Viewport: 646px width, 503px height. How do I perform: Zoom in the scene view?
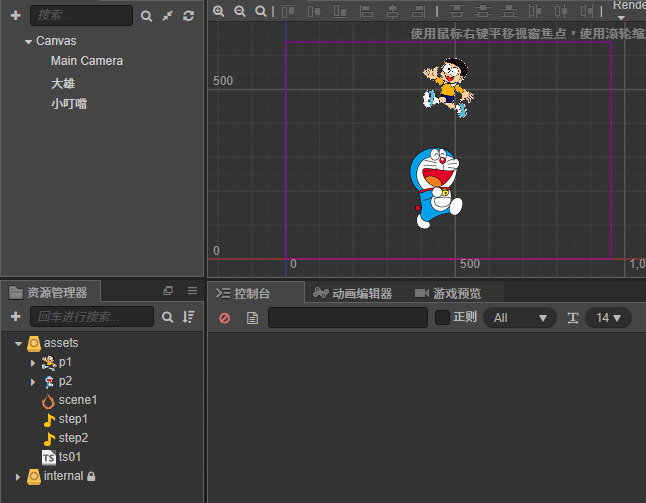[x=219, y=11]
